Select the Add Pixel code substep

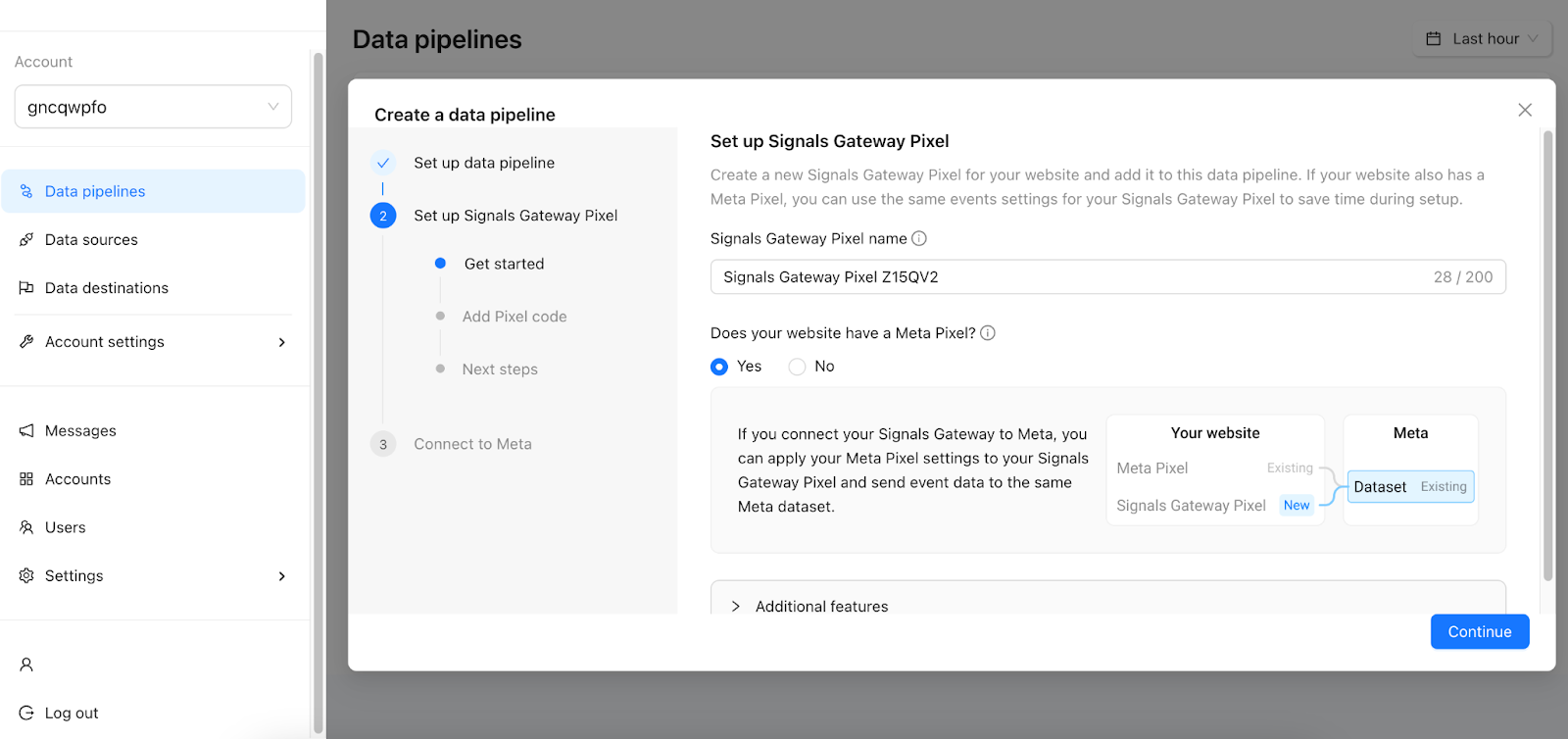(x=514, y=317)
